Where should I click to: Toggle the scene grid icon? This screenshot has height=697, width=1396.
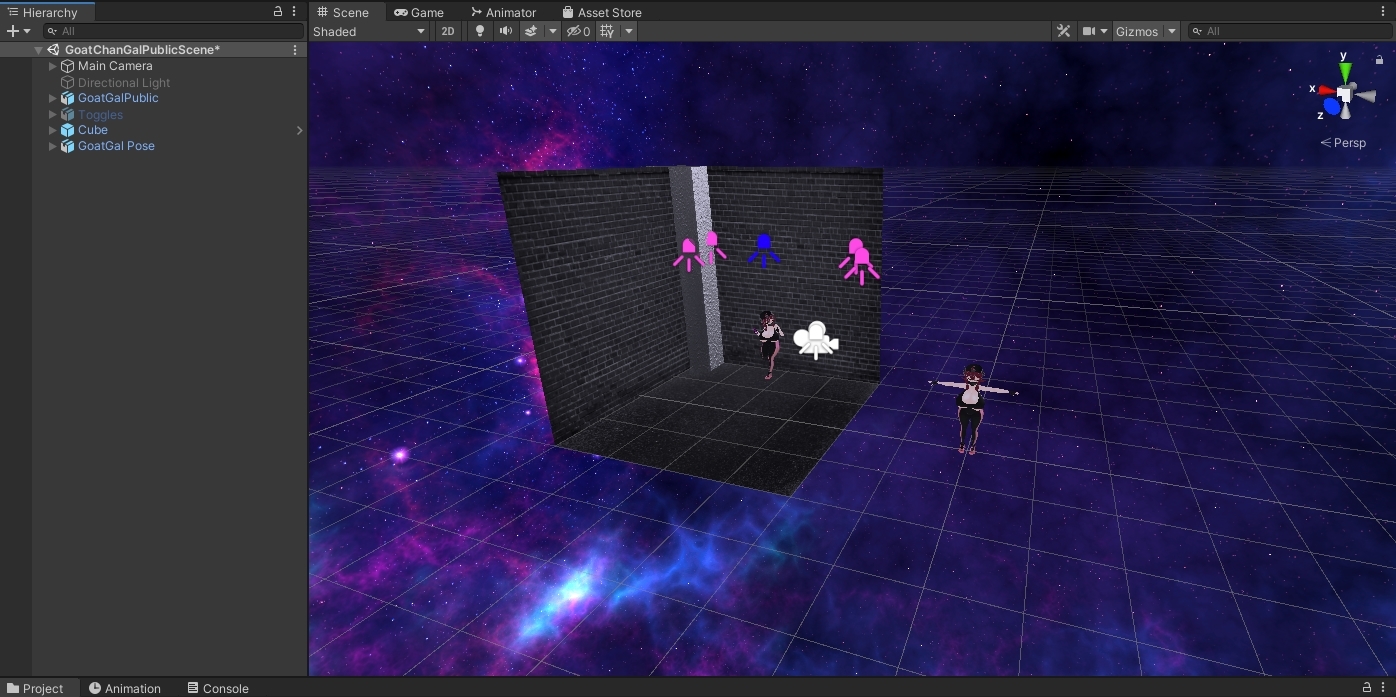[607, 31]
